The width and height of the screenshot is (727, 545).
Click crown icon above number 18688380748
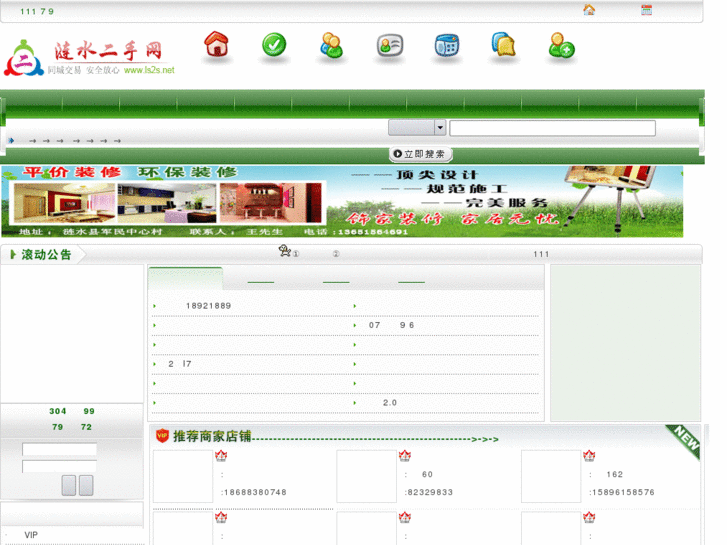(221, 455)
